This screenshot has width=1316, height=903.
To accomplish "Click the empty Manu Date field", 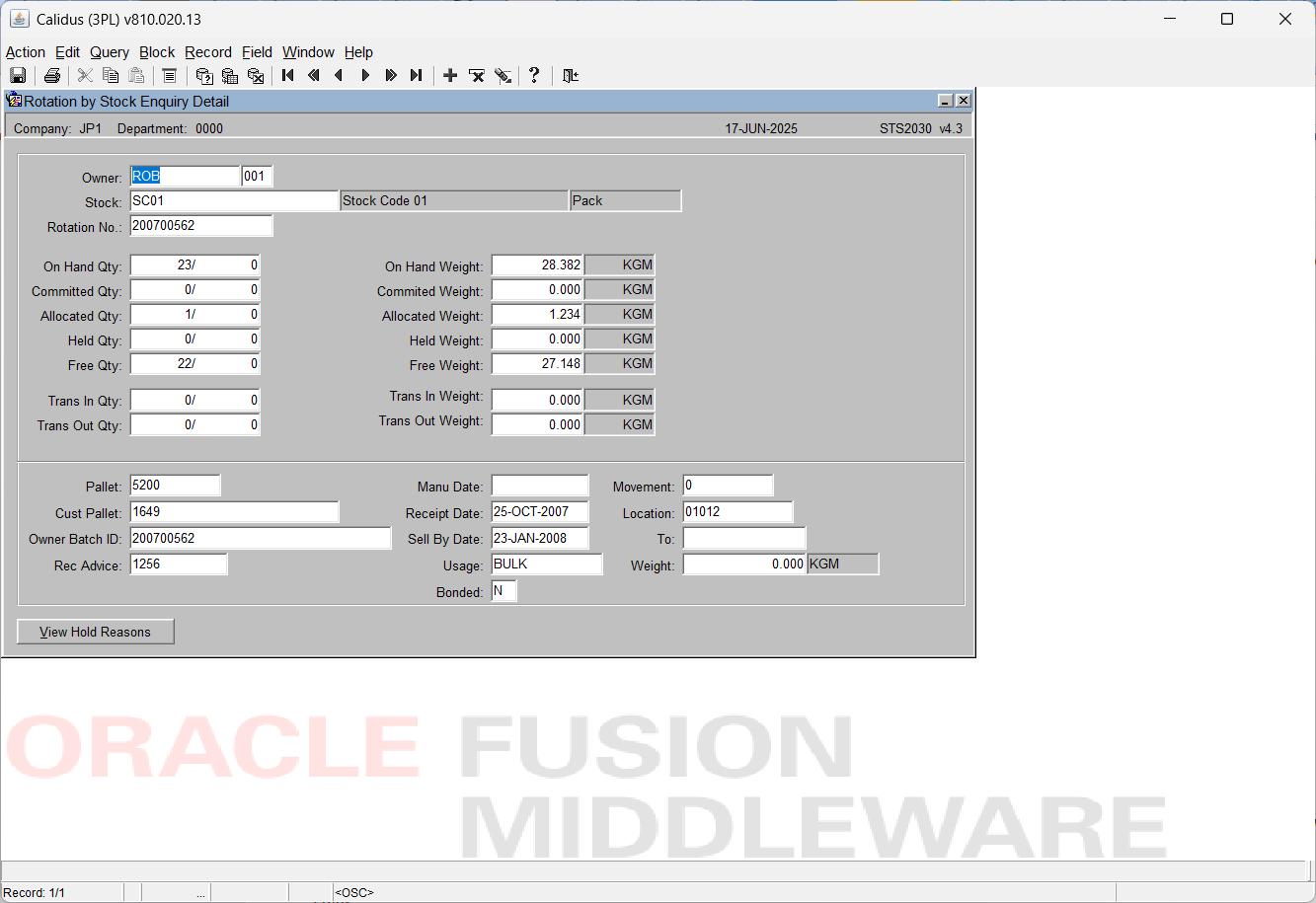I will click(x=540, y=486).
